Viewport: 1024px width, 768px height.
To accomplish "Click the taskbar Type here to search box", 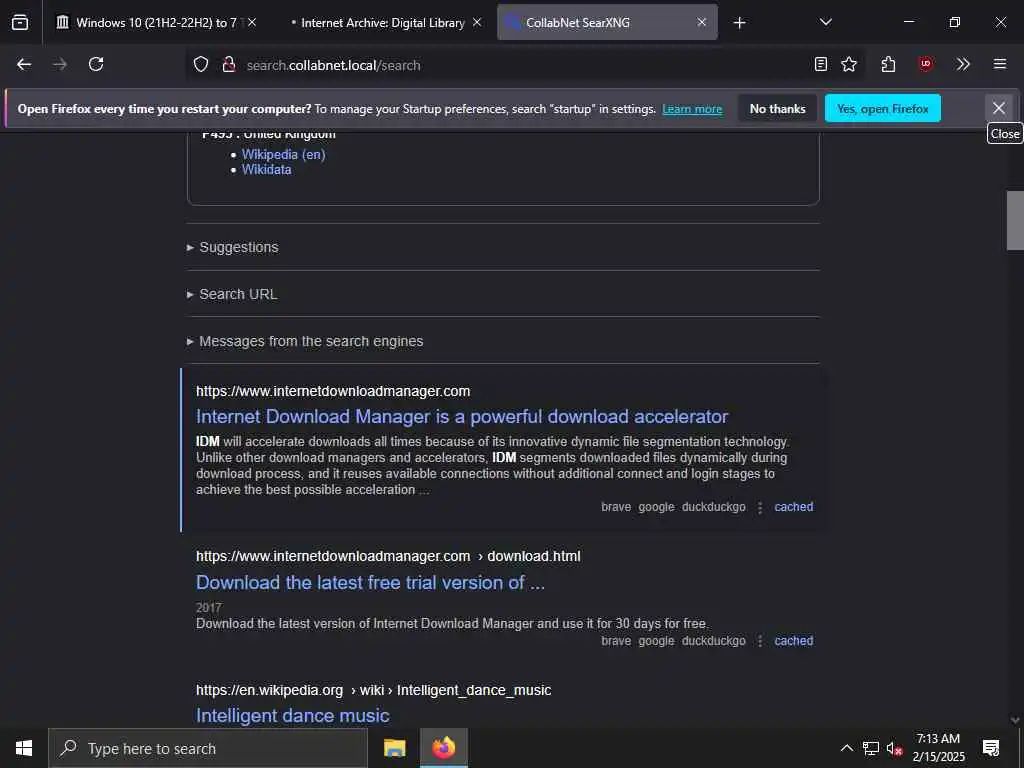I will click(x=208, y=748).
